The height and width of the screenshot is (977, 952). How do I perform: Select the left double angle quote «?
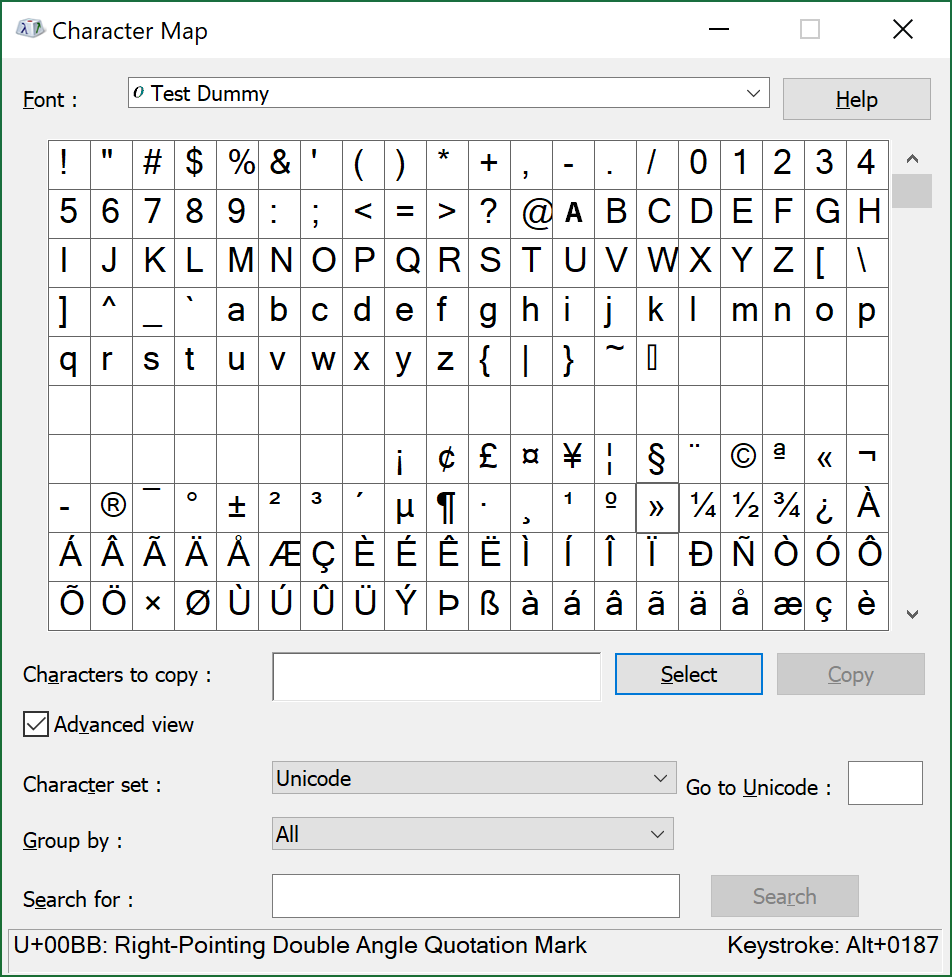(826, 459)
